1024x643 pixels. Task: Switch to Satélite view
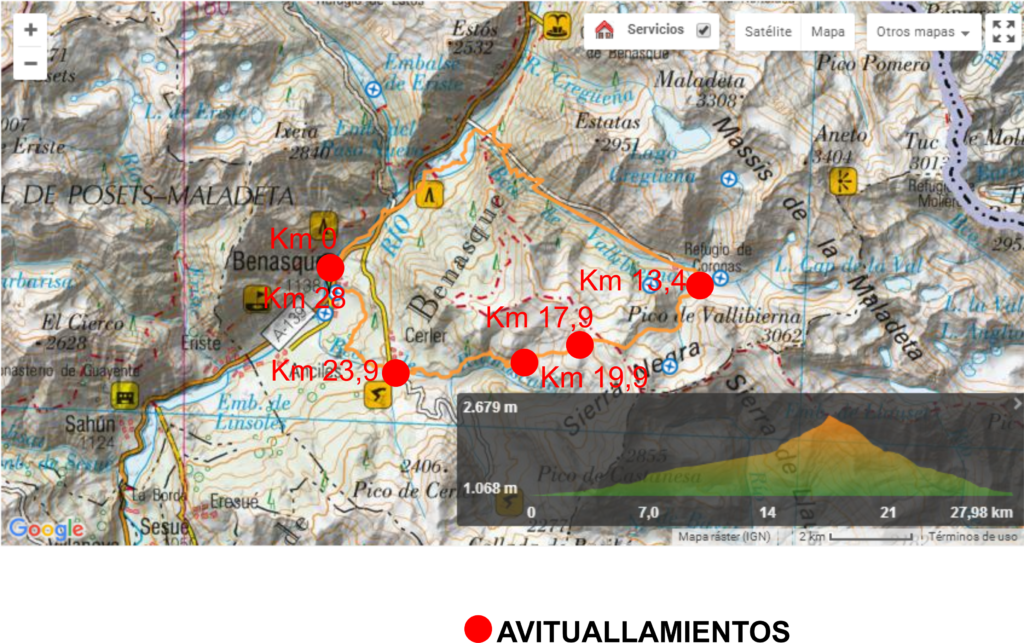pos(766,31)
